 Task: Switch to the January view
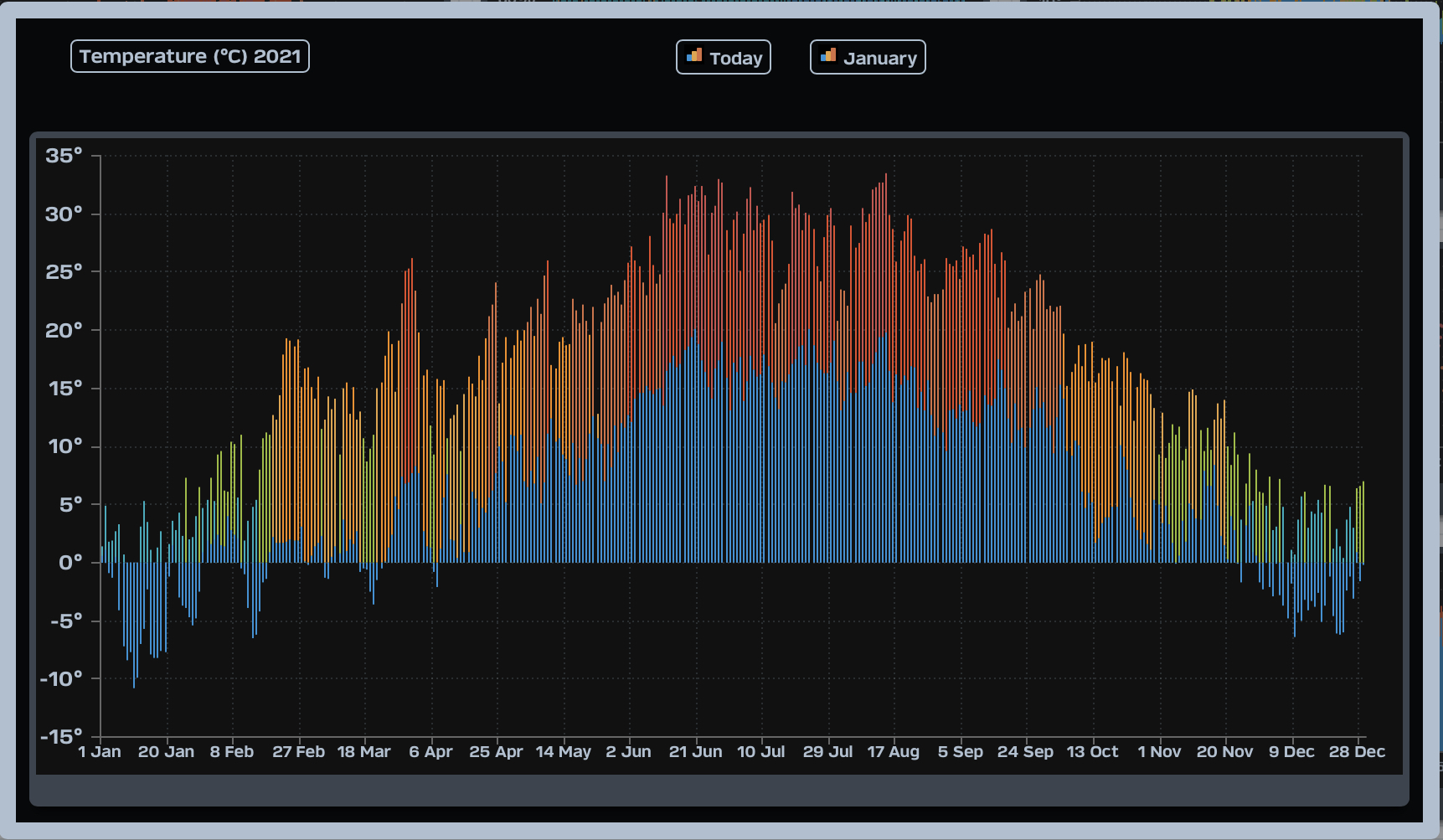[868, 57]
